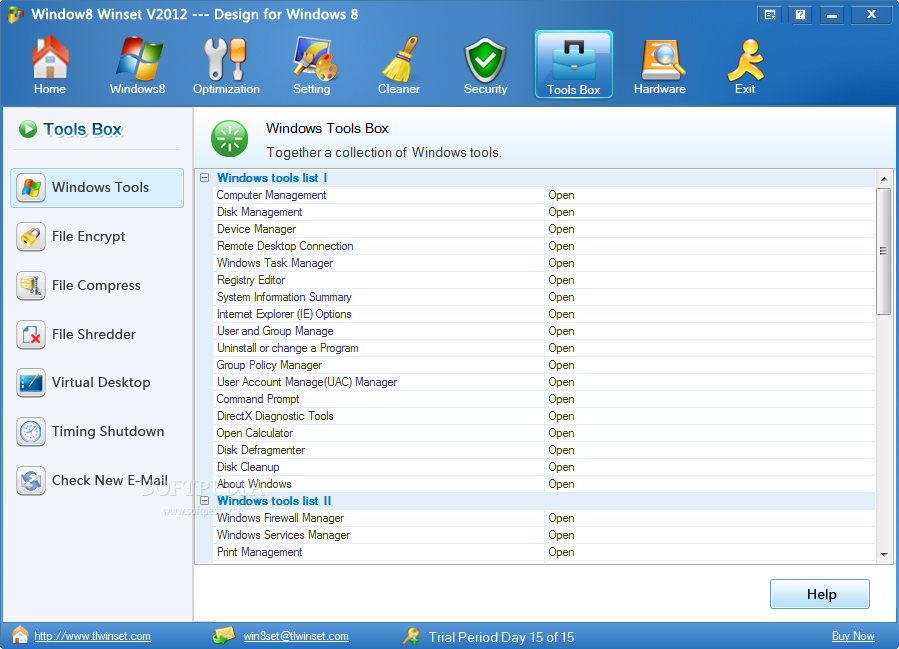Open the Windows8 toolbar icon

(139, 58)
